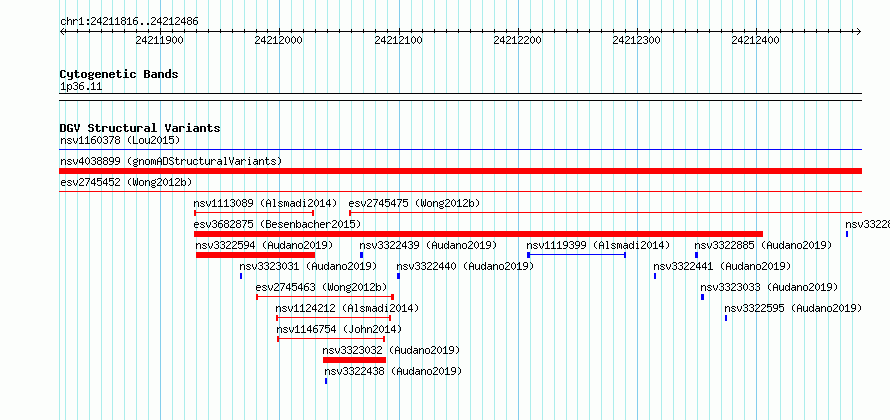The image size is (890, 420).
Task: Select nsv3323032 (Audano2019) label
Action: point(391,350)
